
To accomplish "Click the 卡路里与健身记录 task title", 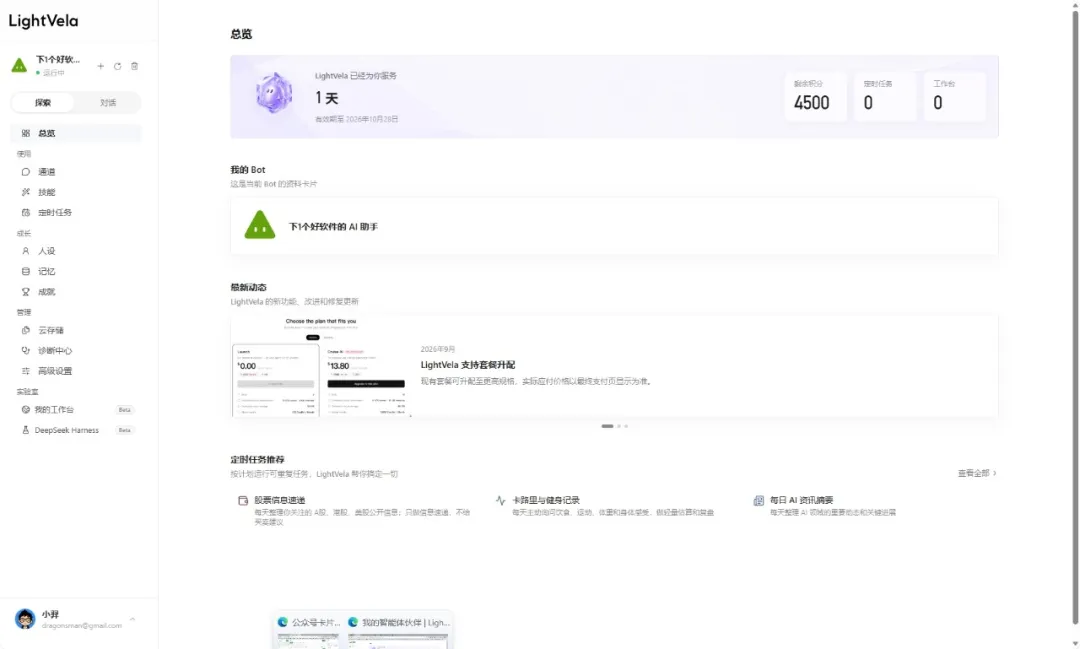I will 546,500.
